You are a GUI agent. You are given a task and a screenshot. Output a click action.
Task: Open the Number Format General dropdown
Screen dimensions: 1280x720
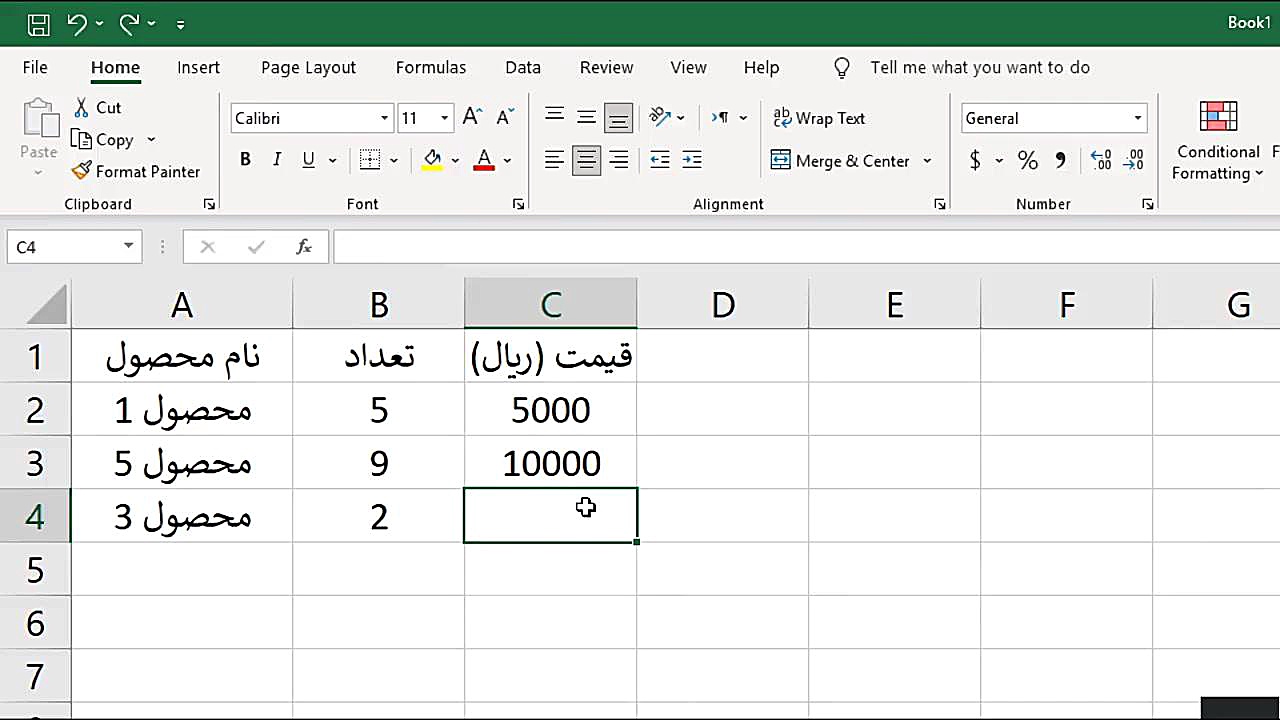pos(1138,118)
